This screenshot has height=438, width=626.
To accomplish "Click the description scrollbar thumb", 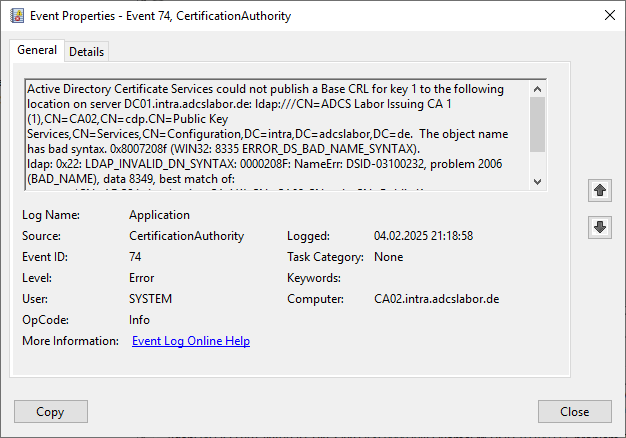I will (x=538, y=123).
